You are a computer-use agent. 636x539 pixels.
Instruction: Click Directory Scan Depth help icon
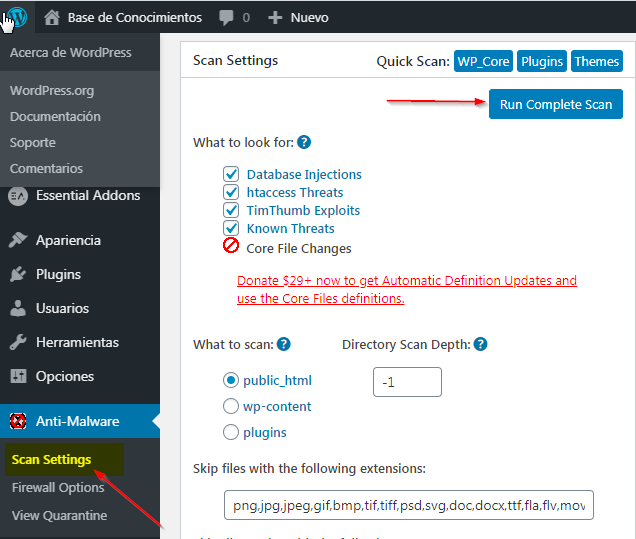point(480,345)
